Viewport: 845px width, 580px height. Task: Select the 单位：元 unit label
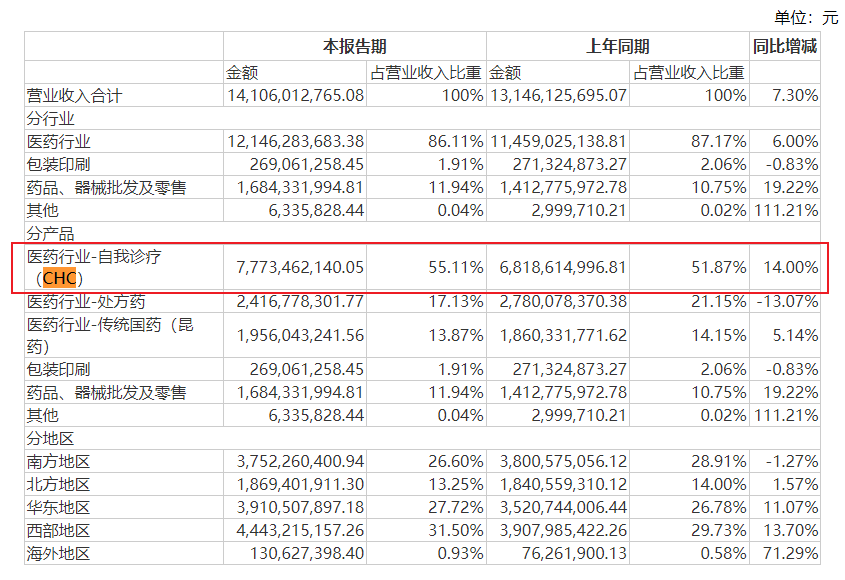pos(806,18)
